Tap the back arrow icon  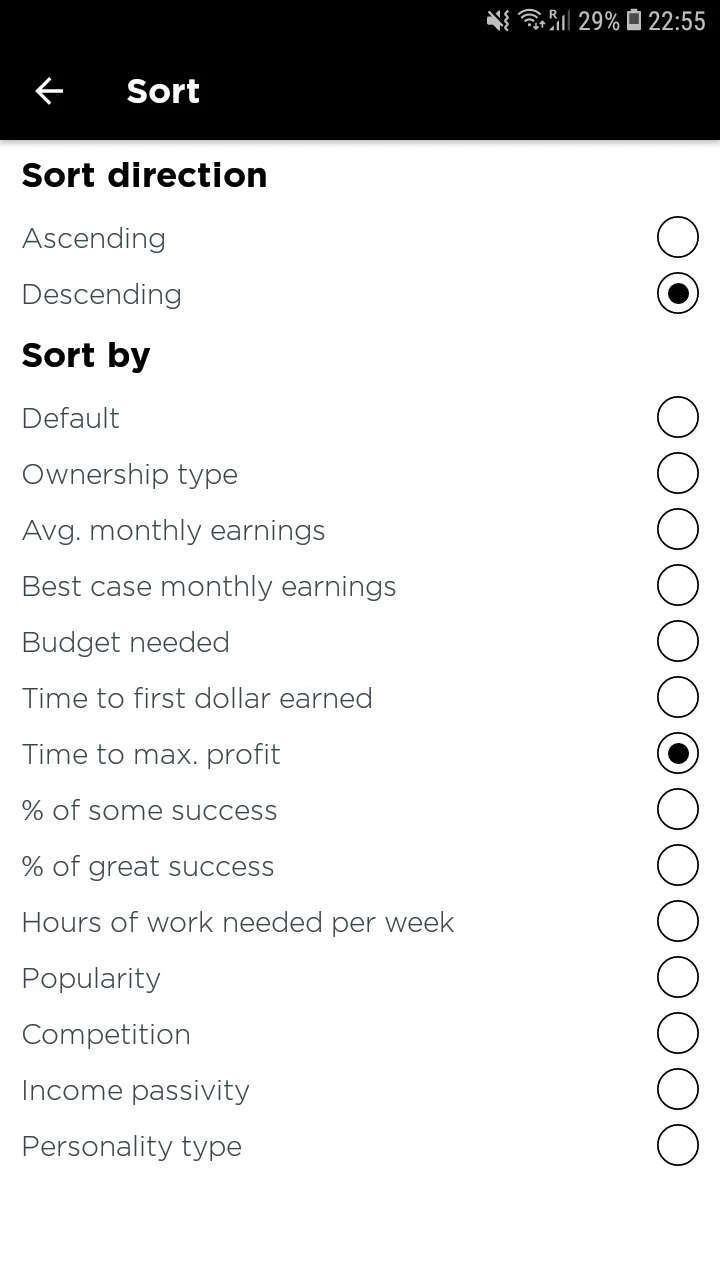point(48,91)
